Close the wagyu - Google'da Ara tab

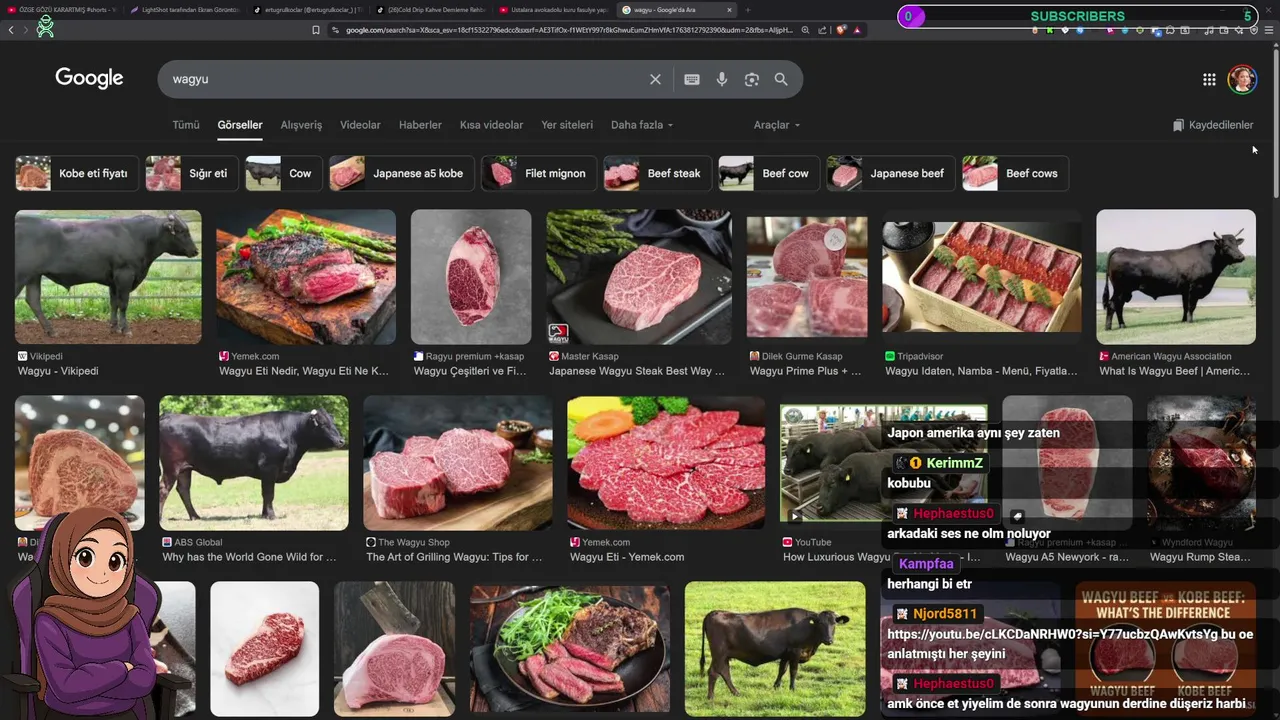click(x=729, y=10)
